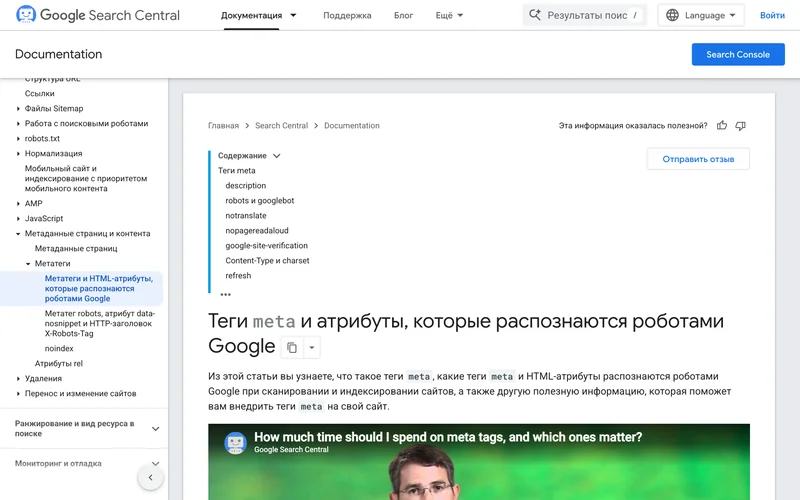Expand the Нормализация section
The height and width of the screenshot is (500, 800).
[18, 154]
